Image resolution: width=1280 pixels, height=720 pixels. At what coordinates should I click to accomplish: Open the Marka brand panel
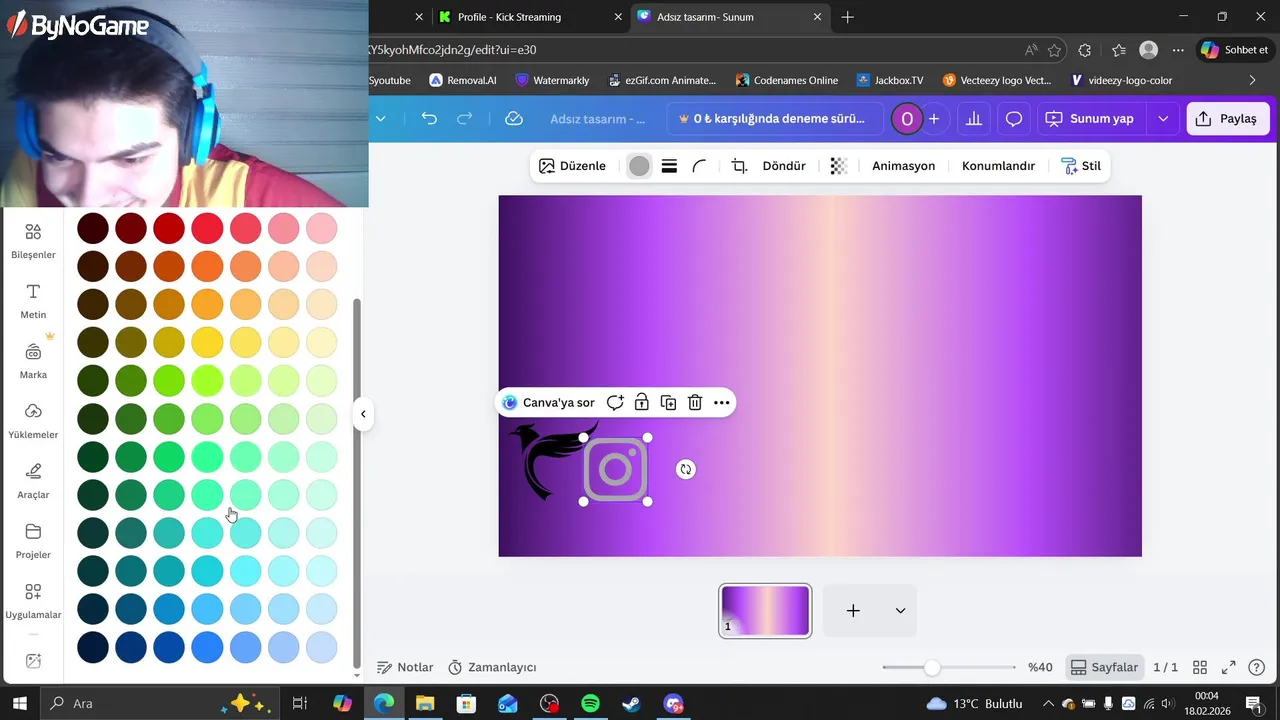click(33, 361)
